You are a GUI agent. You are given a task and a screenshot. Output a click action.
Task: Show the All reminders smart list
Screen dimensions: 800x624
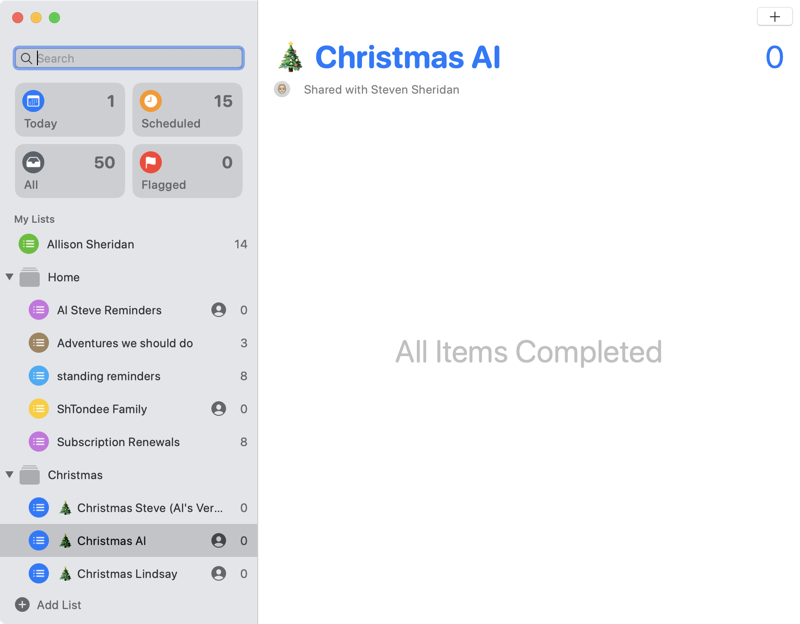tap(70, 171)
